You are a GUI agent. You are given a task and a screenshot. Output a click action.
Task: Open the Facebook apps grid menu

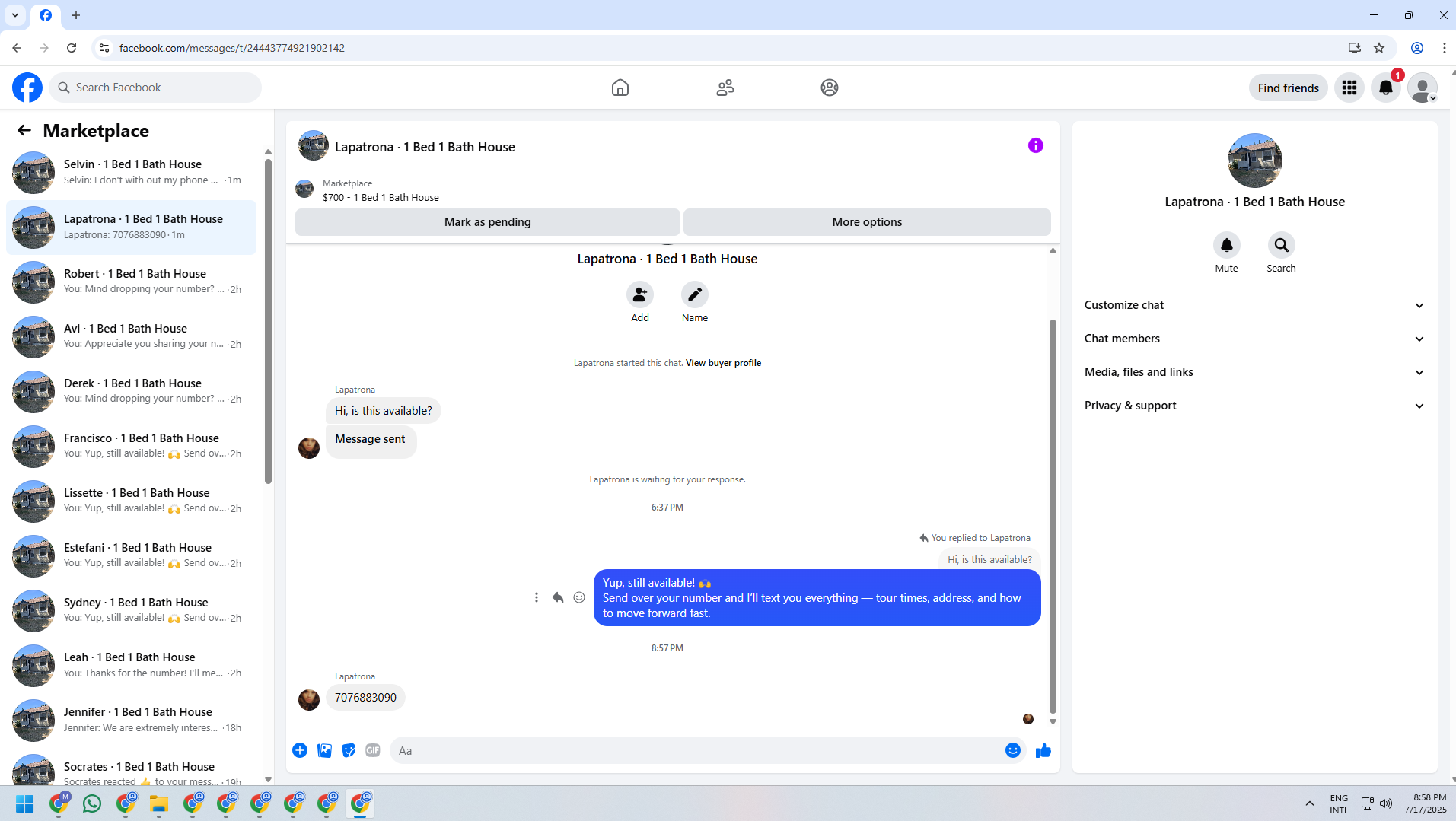click(1349, 88)
